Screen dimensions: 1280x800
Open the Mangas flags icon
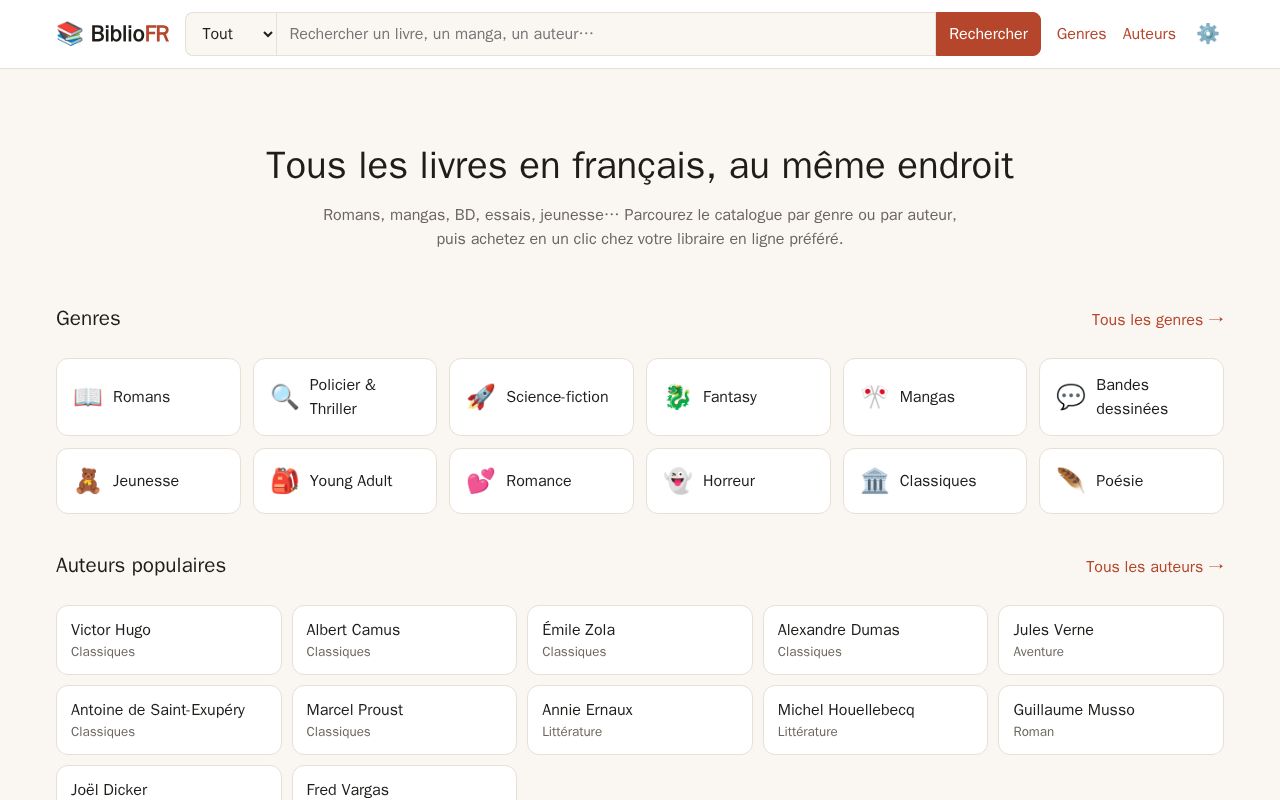(875, 397)
